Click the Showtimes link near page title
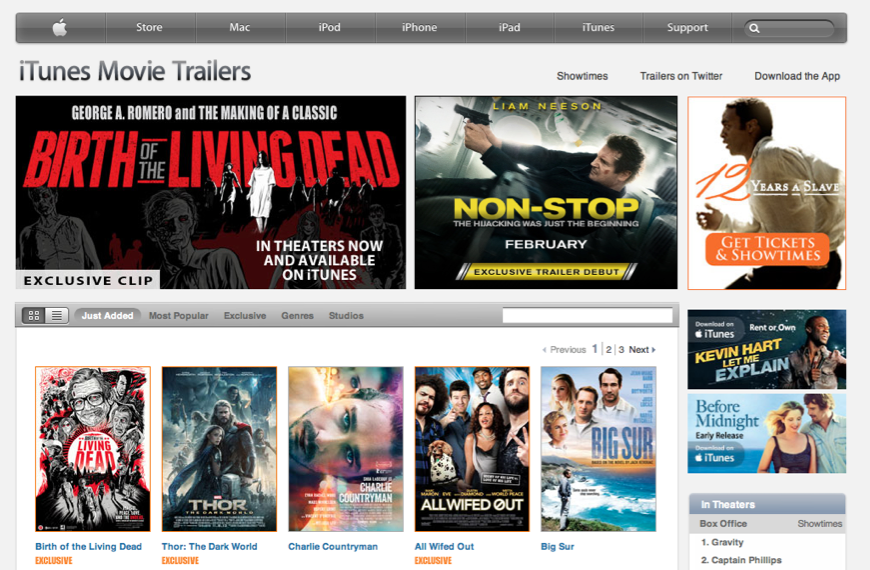The width and height of the screenshot is (870, 570). pos(582,76)
